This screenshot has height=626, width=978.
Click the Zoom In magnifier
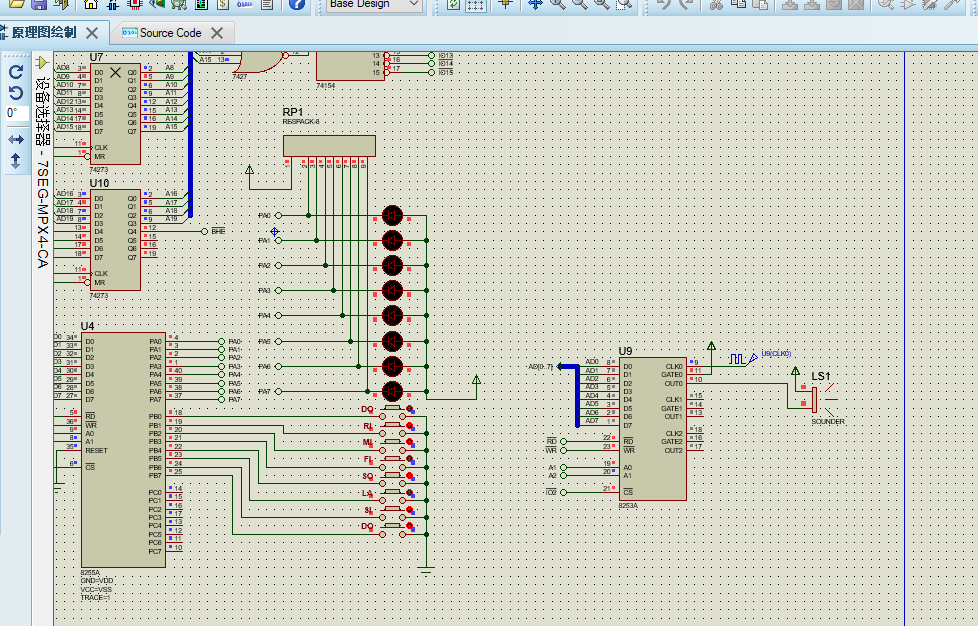point(558,4)
